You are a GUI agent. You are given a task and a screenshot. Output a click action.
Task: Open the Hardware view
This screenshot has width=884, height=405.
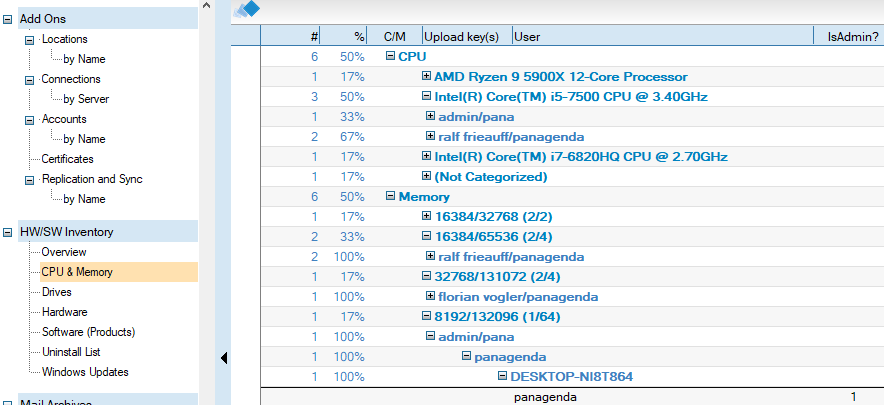click(x=64, y=312)
